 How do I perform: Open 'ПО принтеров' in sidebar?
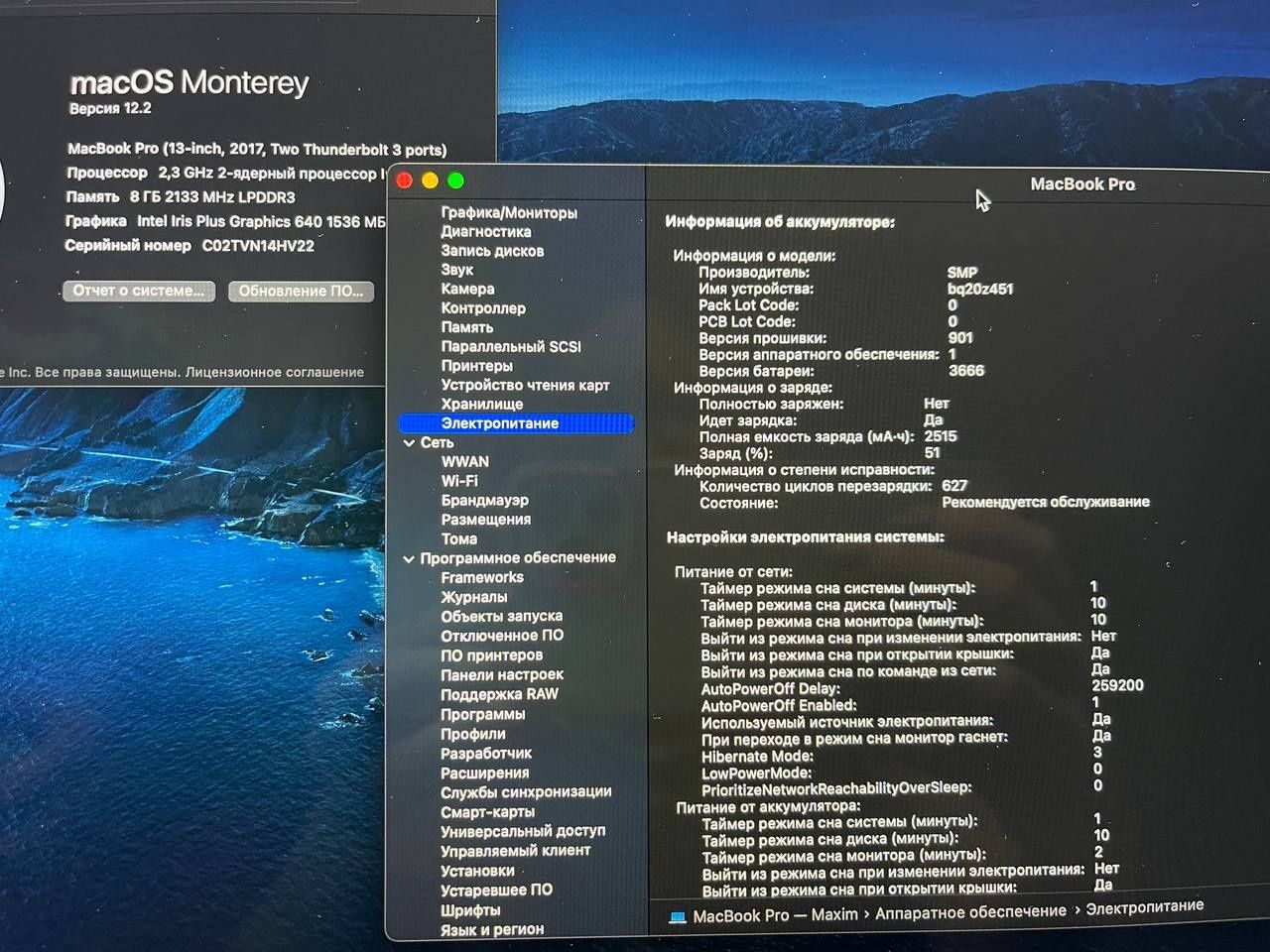tap(492, 655)
